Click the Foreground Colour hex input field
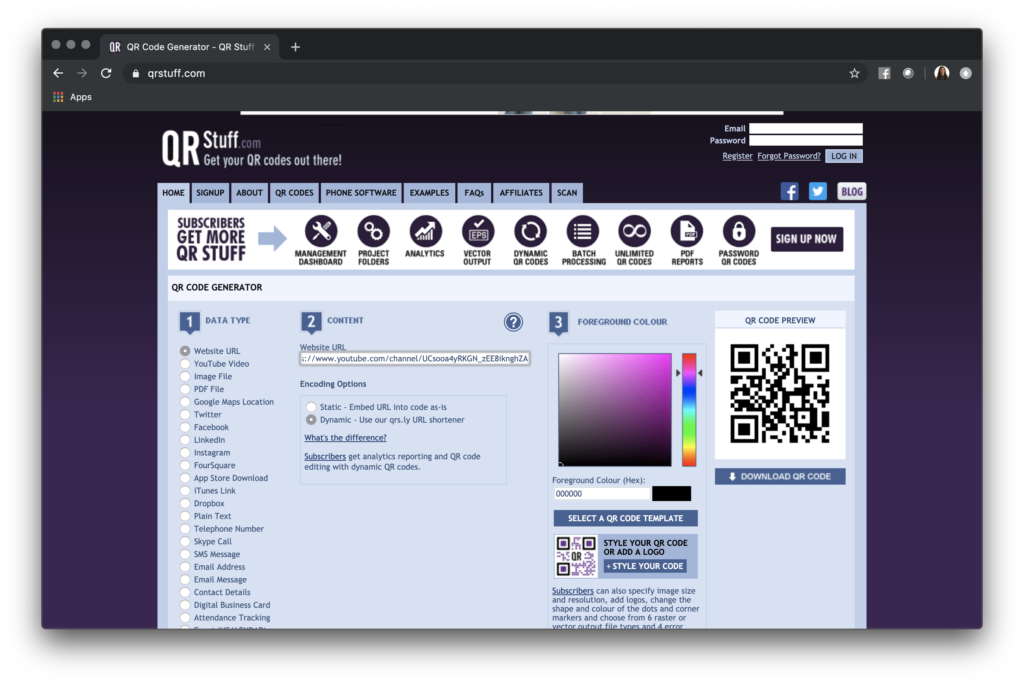The image size is (1024, 684). click(600, 493)
